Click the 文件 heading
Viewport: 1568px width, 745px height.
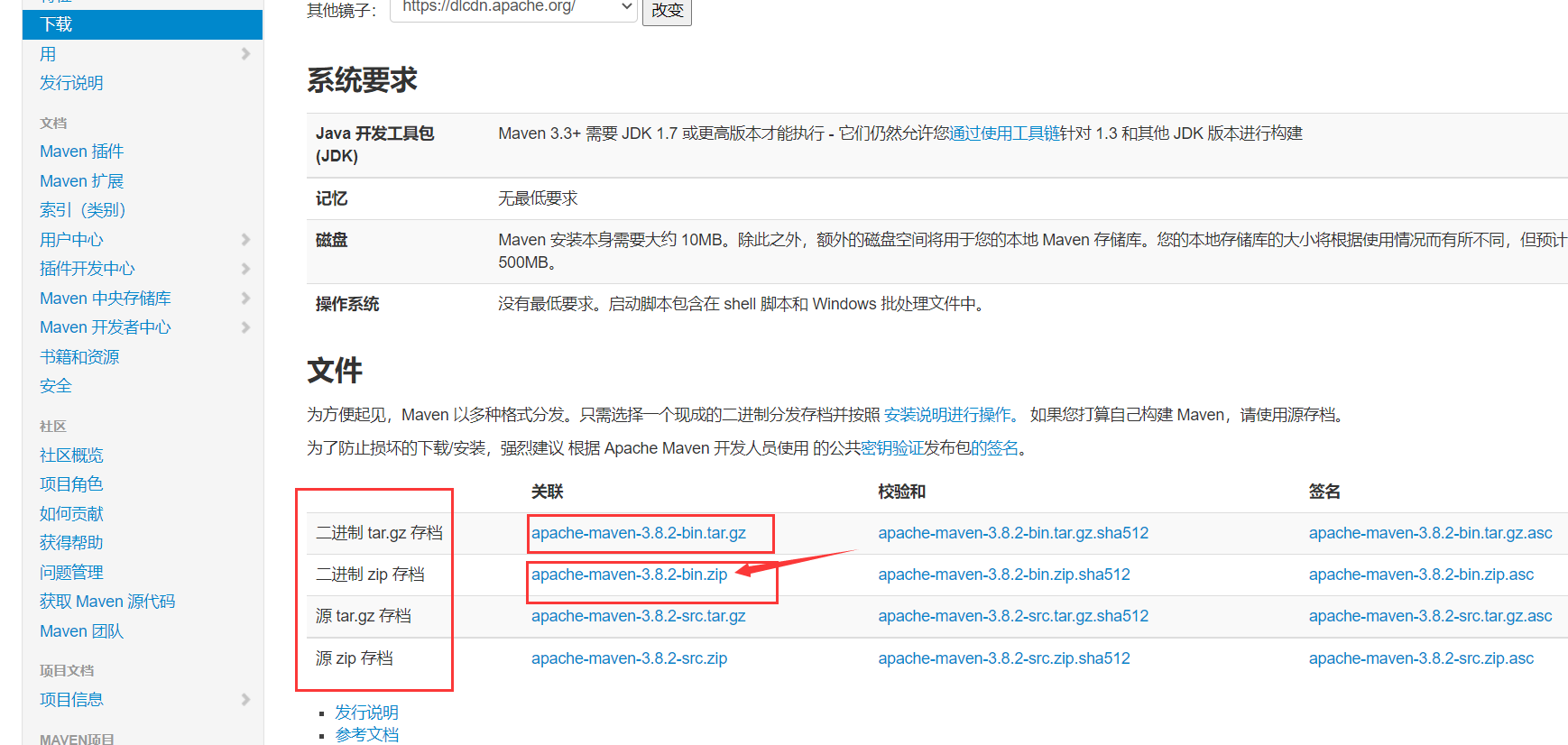tap(335, 371)
